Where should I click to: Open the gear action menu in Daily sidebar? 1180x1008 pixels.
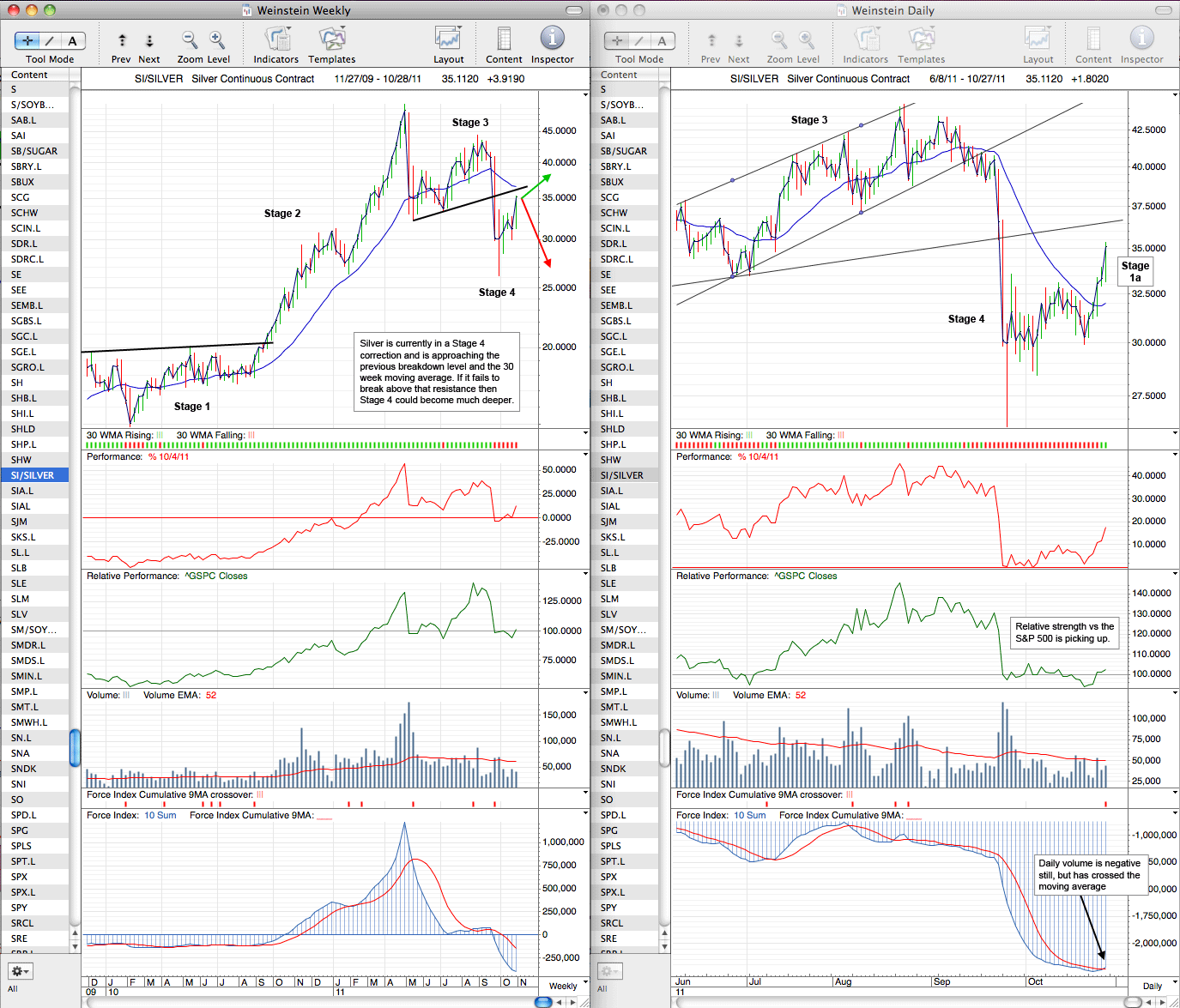[x=610, y=971]
